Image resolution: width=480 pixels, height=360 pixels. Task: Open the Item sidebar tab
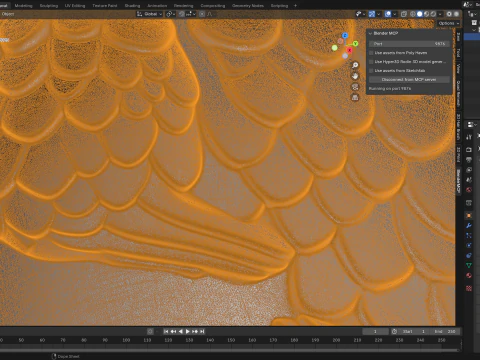459,37
